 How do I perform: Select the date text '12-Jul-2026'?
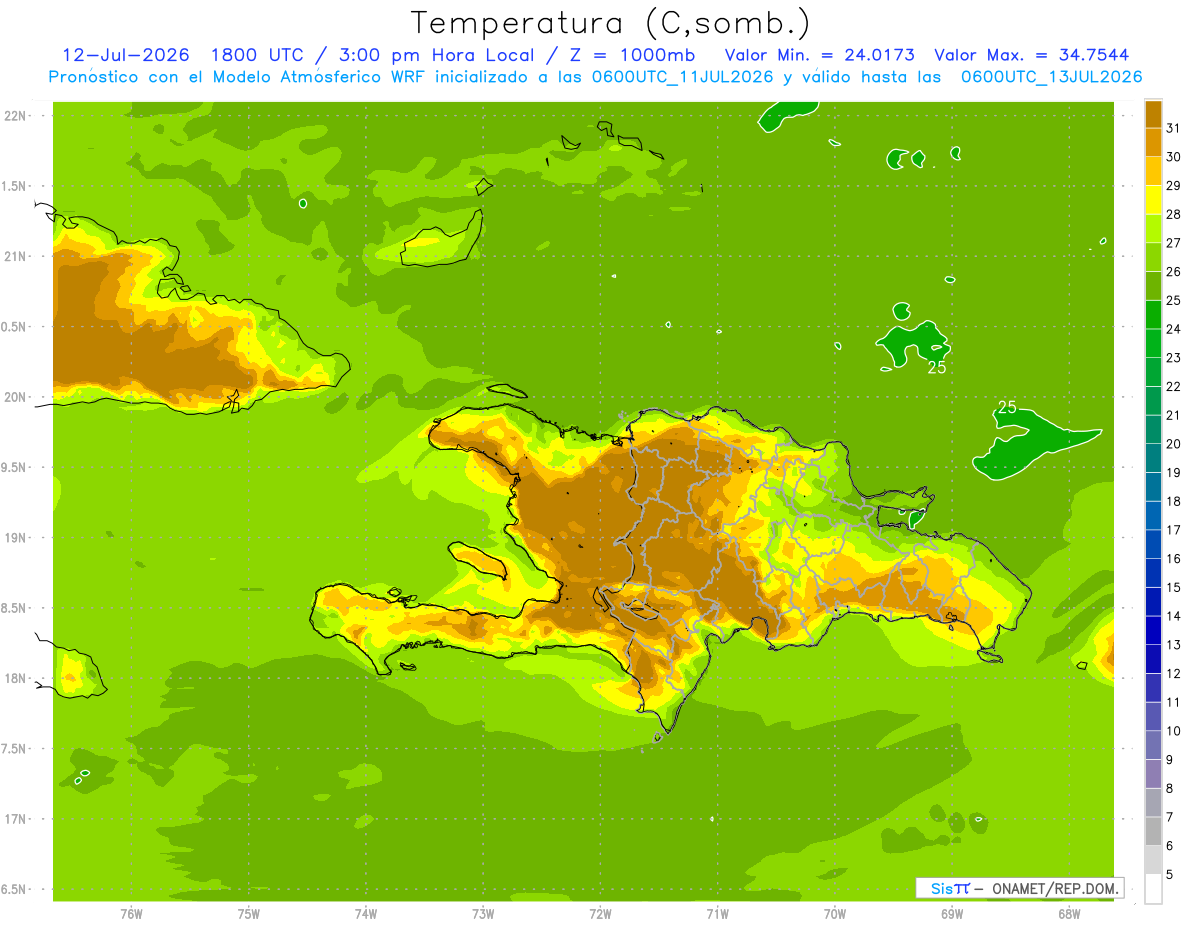pyautogui.click(x=126, y=54)
